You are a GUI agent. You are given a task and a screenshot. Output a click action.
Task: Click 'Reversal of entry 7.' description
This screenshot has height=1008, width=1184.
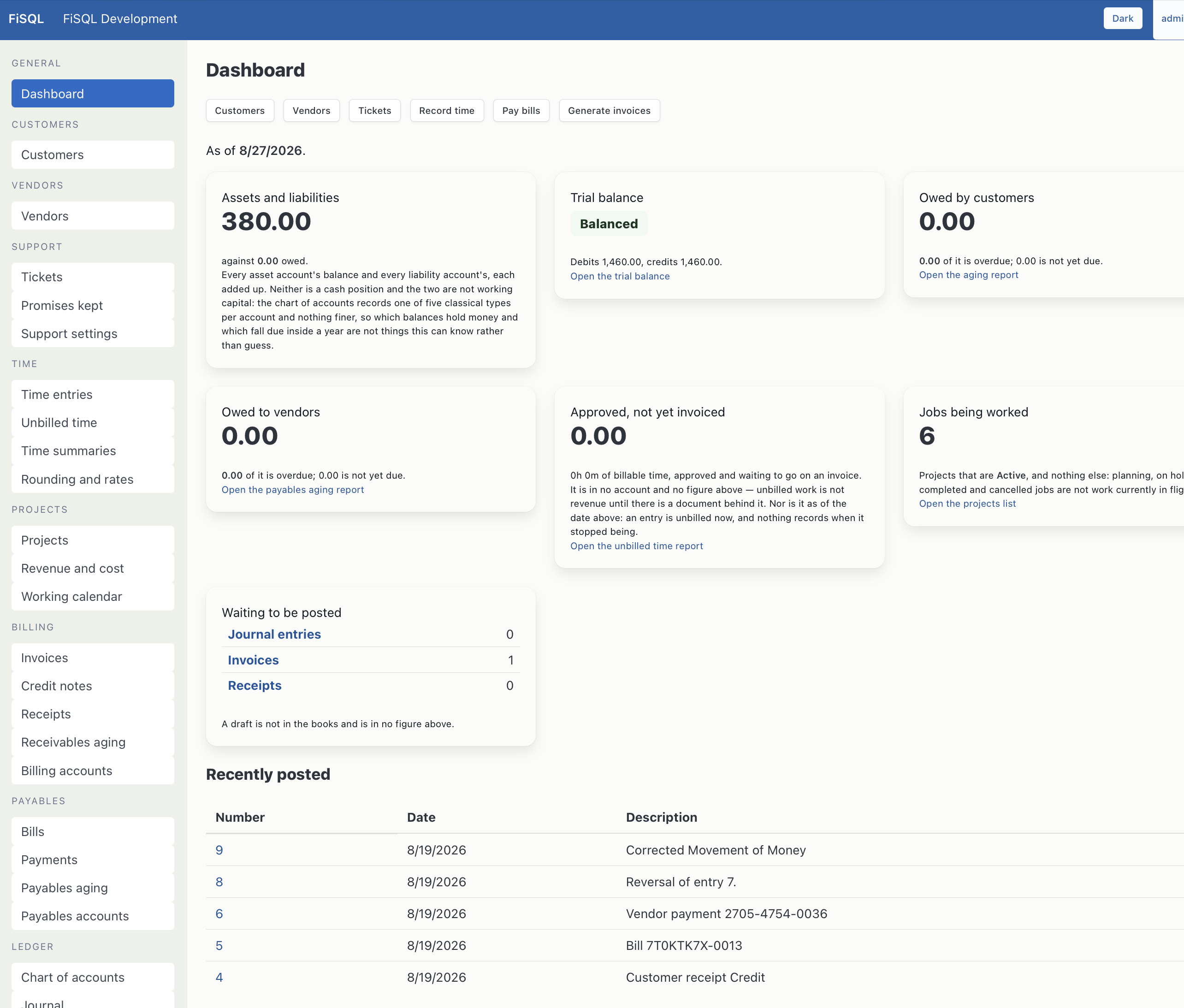[681, 882]
